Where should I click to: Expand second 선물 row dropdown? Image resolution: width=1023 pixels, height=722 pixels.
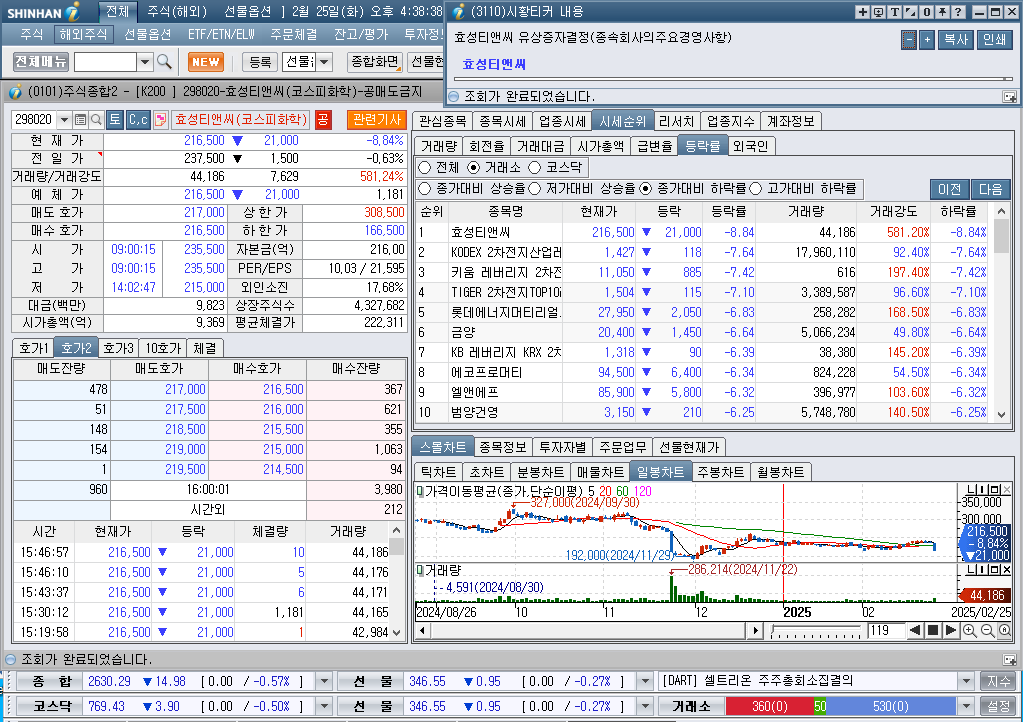pos(645,706)
